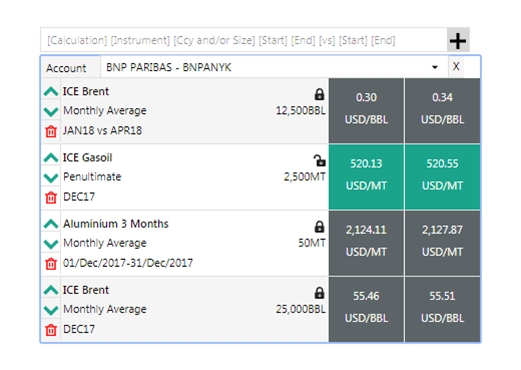This screenshot has width=521, height=370.
Task: Focus the calculation instrument entry field
Action: [244, 40]
